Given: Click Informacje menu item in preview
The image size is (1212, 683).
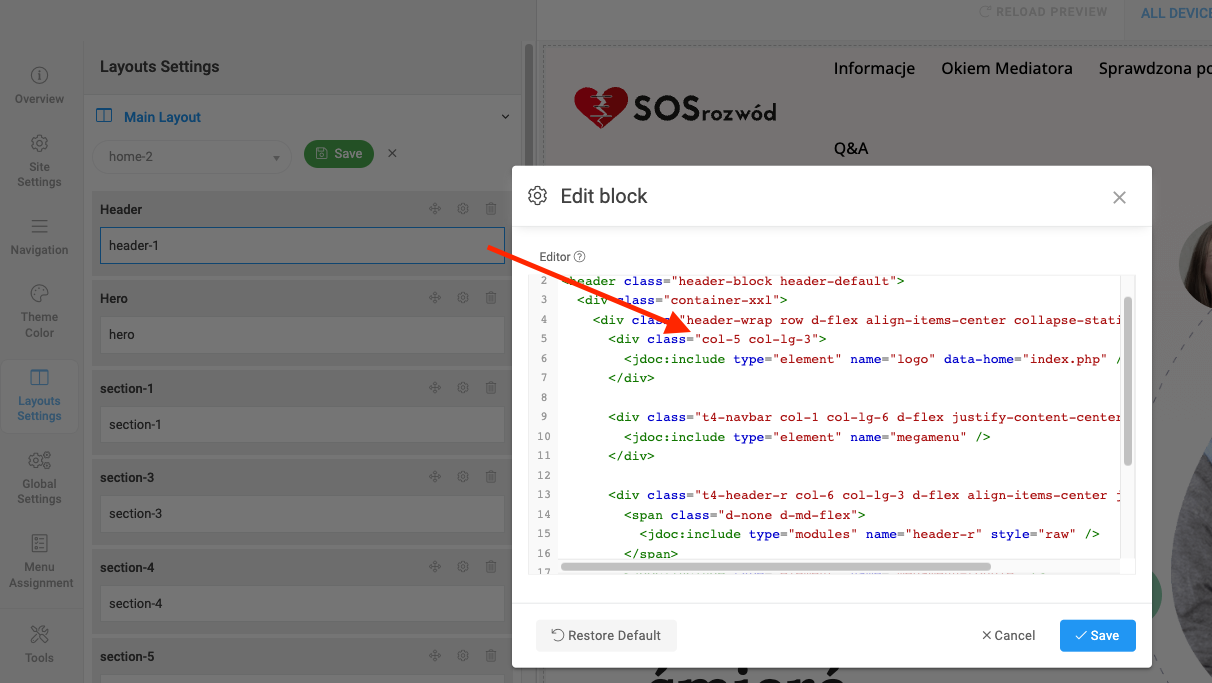Looking at the screenshot, I should click(x=875, y=68).
